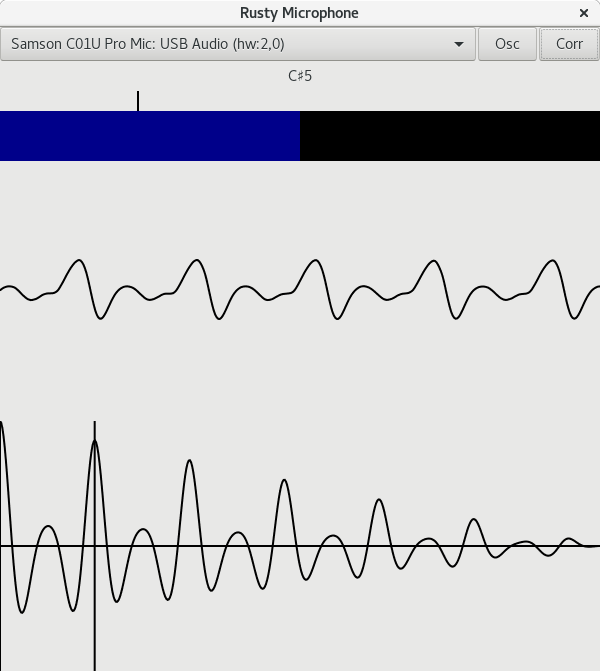Click the pitch tick mark above blue bar
The image size is (600, 671).
point(138,101)
